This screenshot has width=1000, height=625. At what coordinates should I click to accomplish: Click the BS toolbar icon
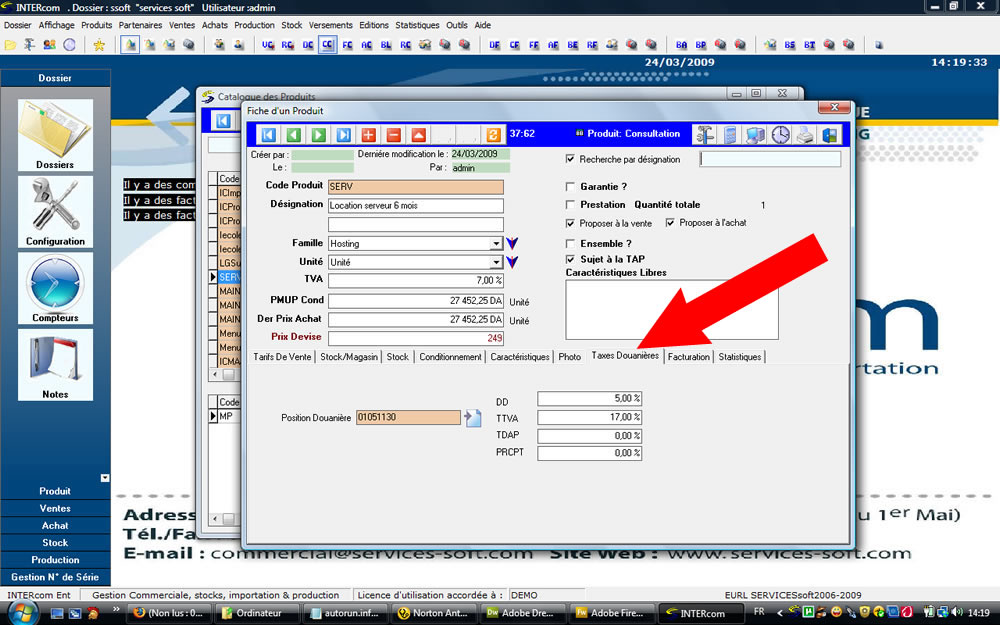tap(790, 45)
